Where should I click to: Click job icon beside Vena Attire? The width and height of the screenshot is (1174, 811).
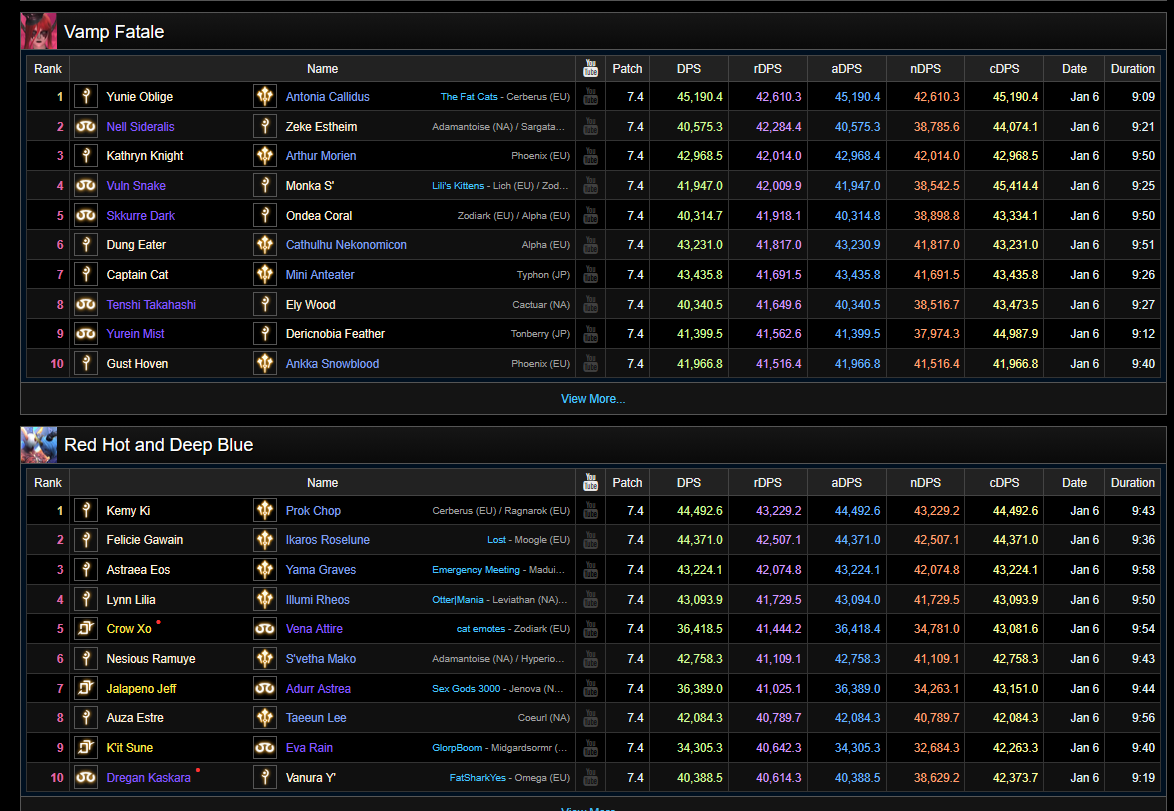(x=265, y=629)
